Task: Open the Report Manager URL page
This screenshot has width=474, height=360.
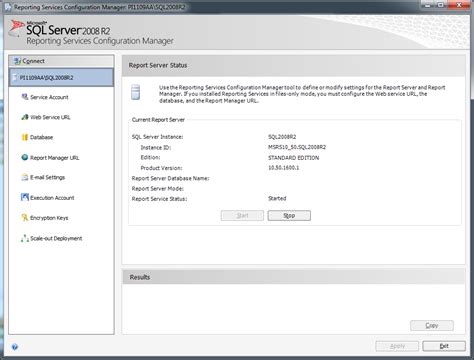Action: [54, 158]
